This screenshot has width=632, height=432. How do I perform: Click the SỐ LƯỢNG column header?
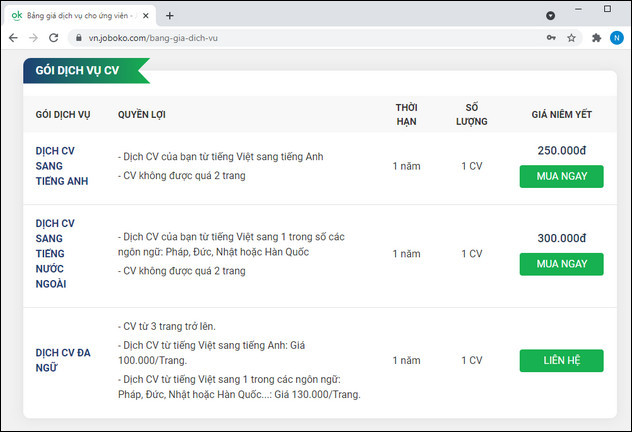click(472, 114)
